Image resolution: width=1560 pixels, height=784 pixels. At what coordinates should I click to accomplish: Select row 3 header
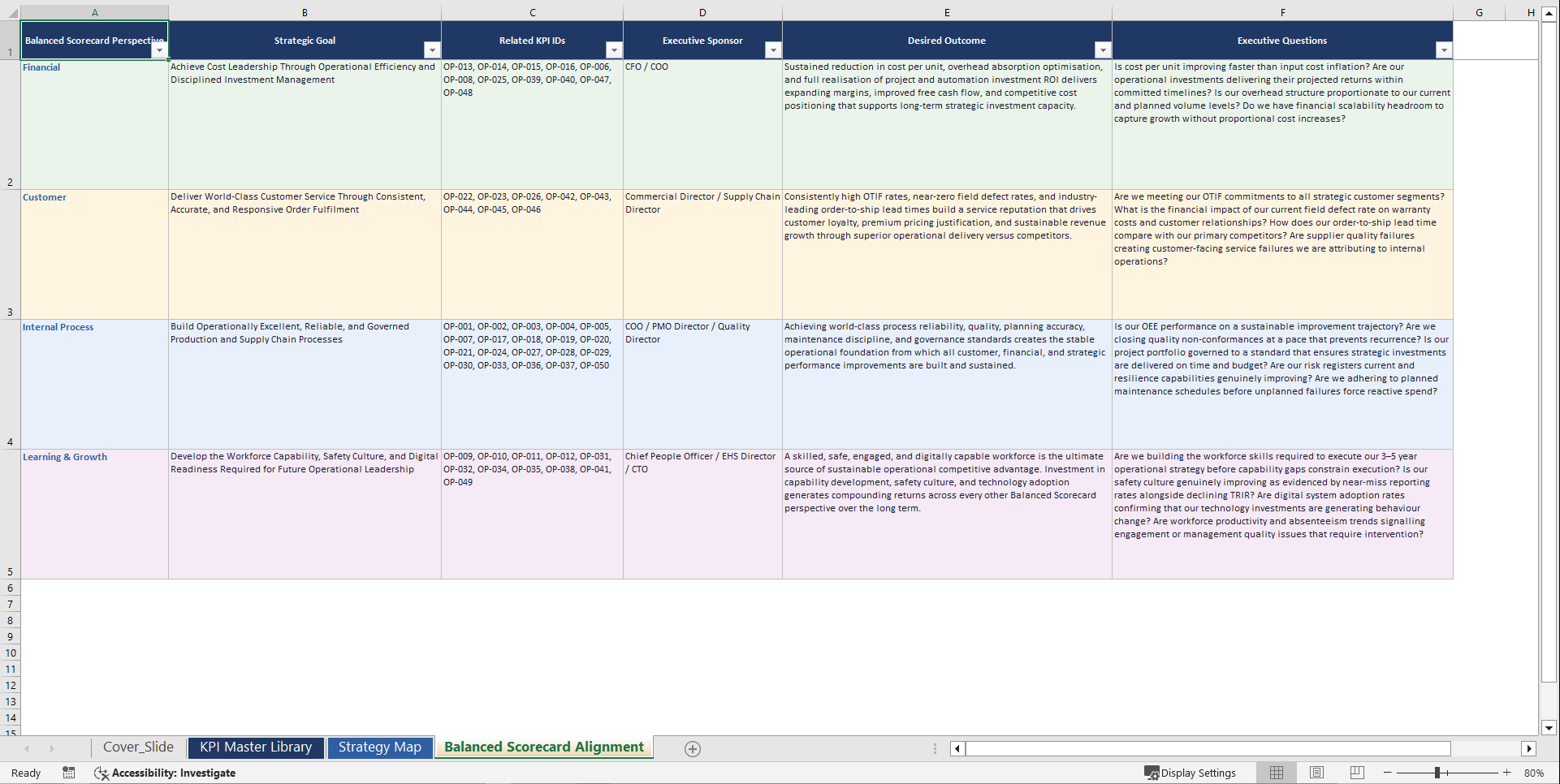point(10,255)
